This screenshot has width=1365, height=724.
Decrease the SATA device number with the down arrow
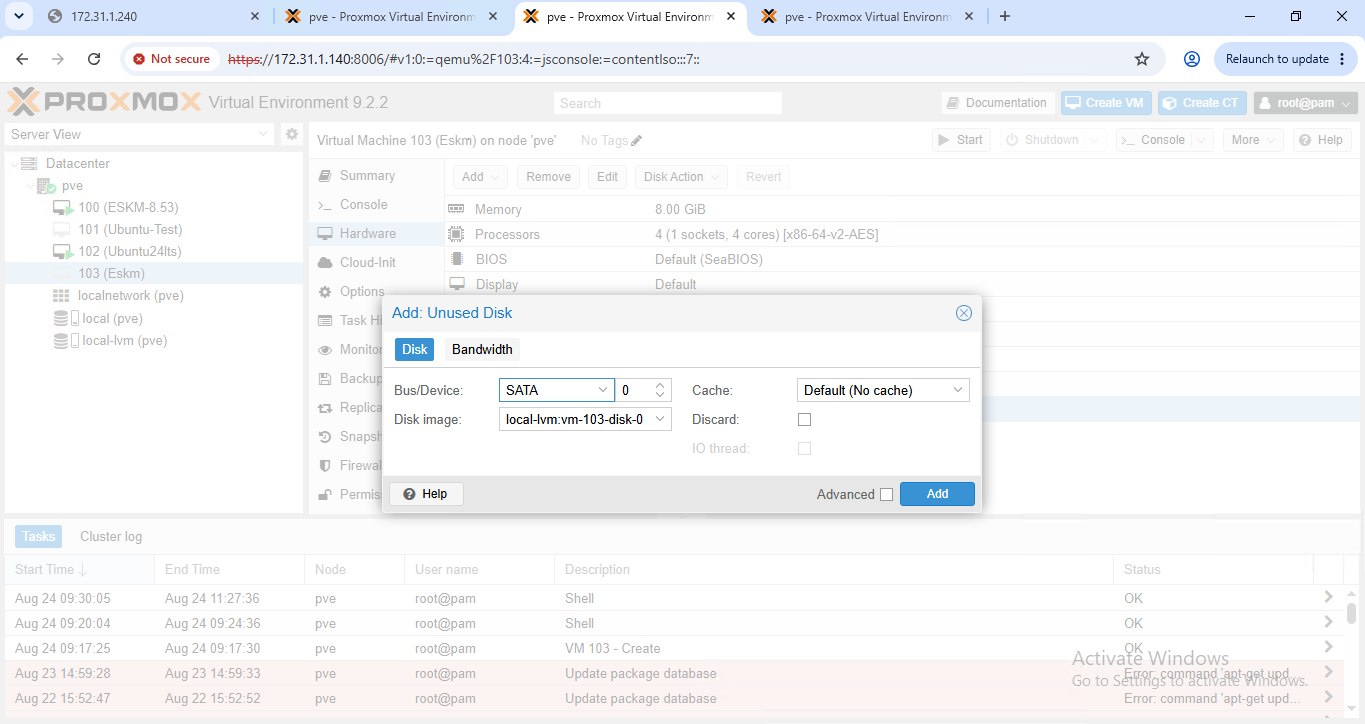tap(660, 396)
